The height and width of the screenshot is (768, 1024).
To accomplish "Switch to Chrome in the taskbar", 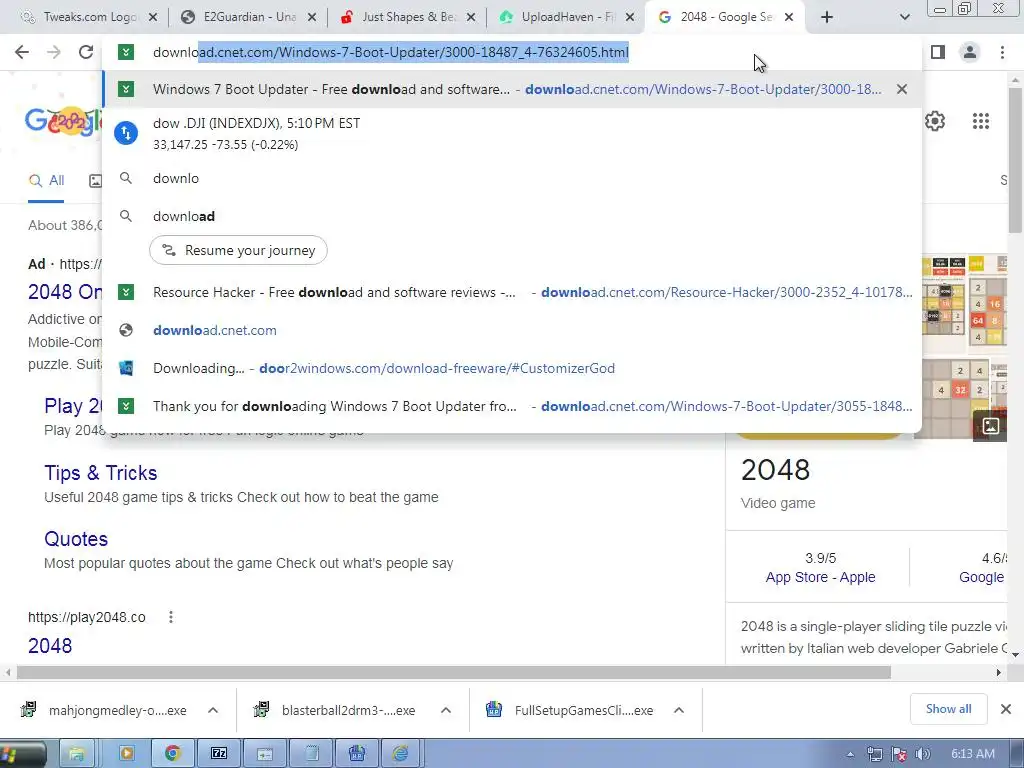I will tap(172, 754).
